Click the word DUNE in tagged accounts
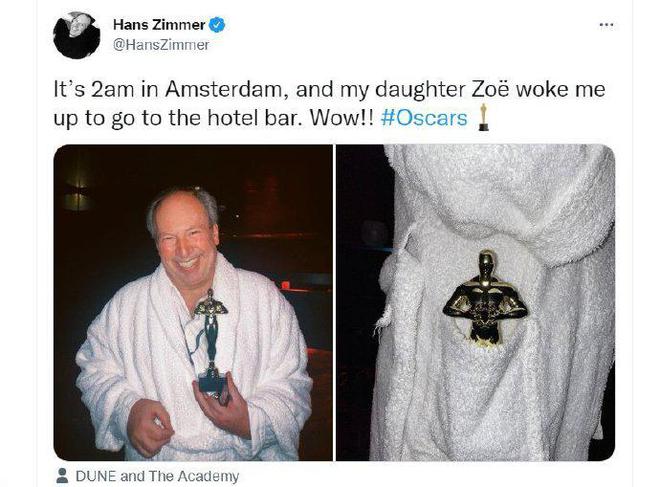660x487 pixels. (x=96, y=476)
